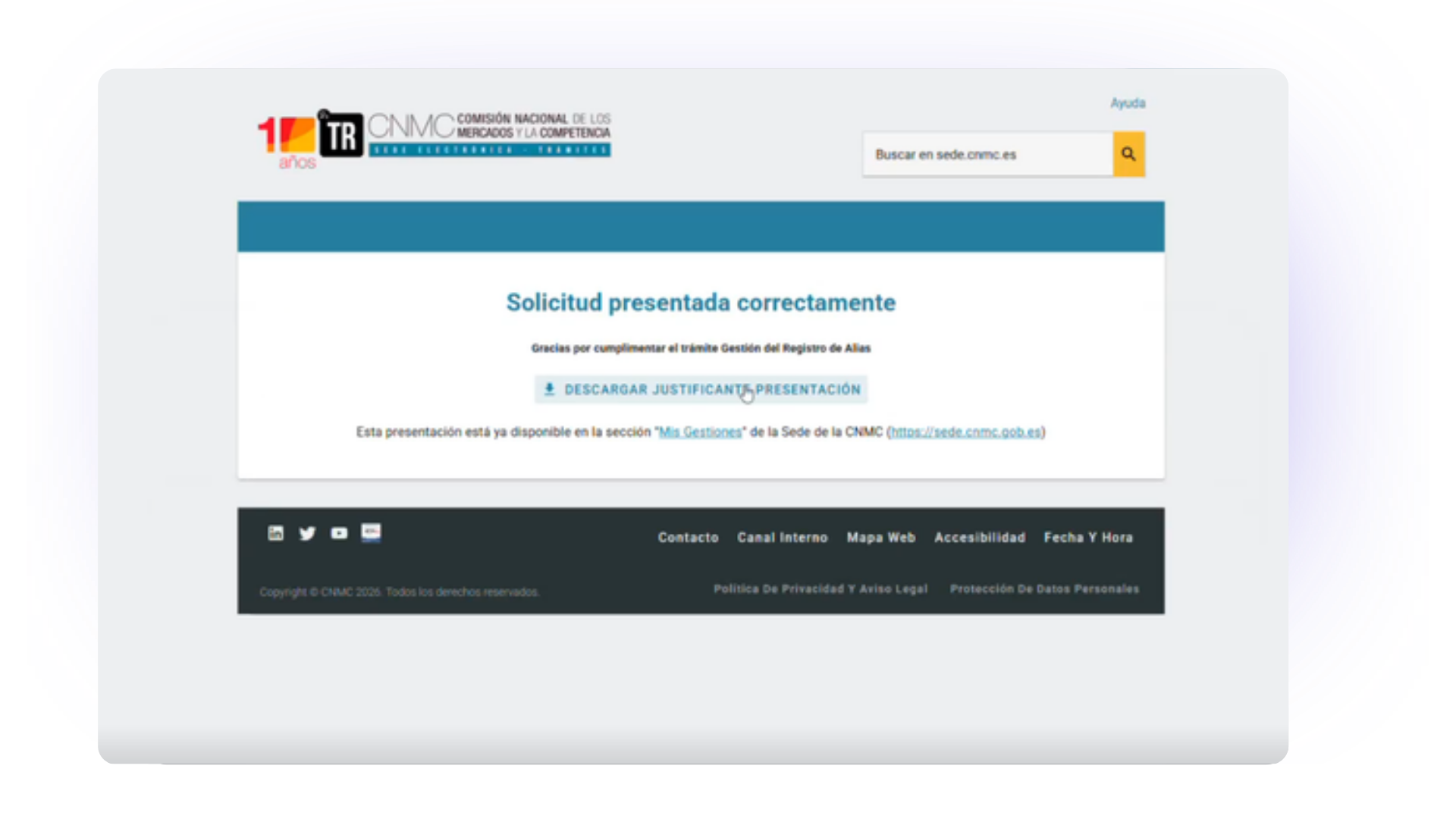Open the Ayuda help link
This screenshot has height=819, width=1456.
coord(1128,103)
